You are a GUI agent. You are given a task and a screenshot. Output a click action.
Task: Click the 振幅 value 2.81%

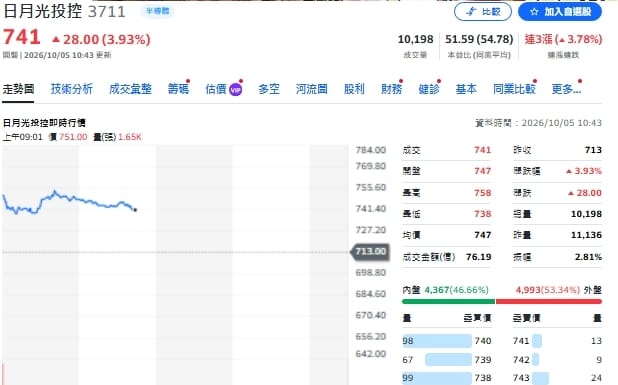click(588, 257)
